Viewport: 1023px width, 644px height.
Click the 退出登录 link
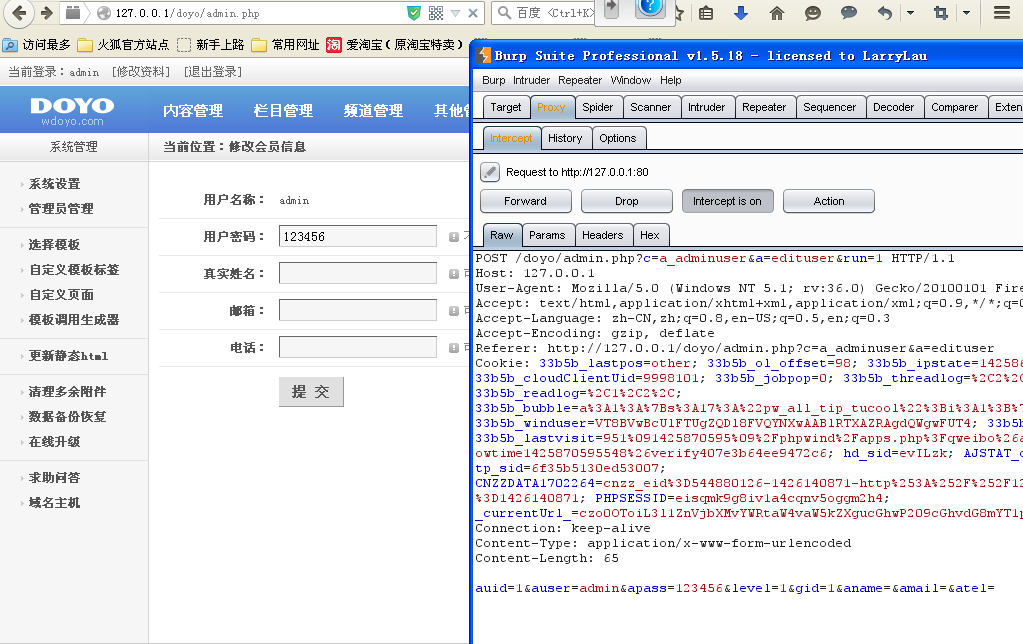point(213,72)
